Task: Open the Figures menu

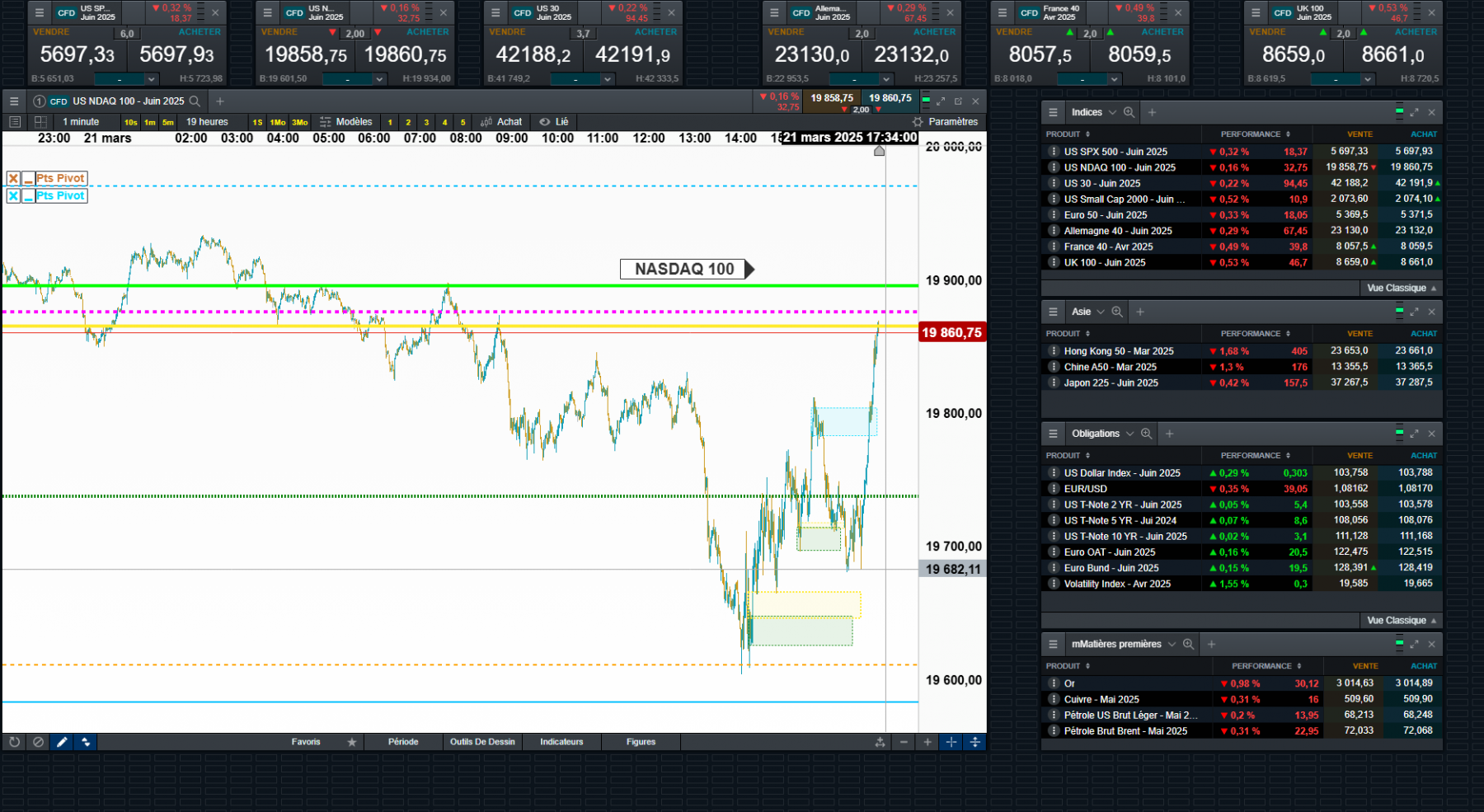Action: (641, 742)
